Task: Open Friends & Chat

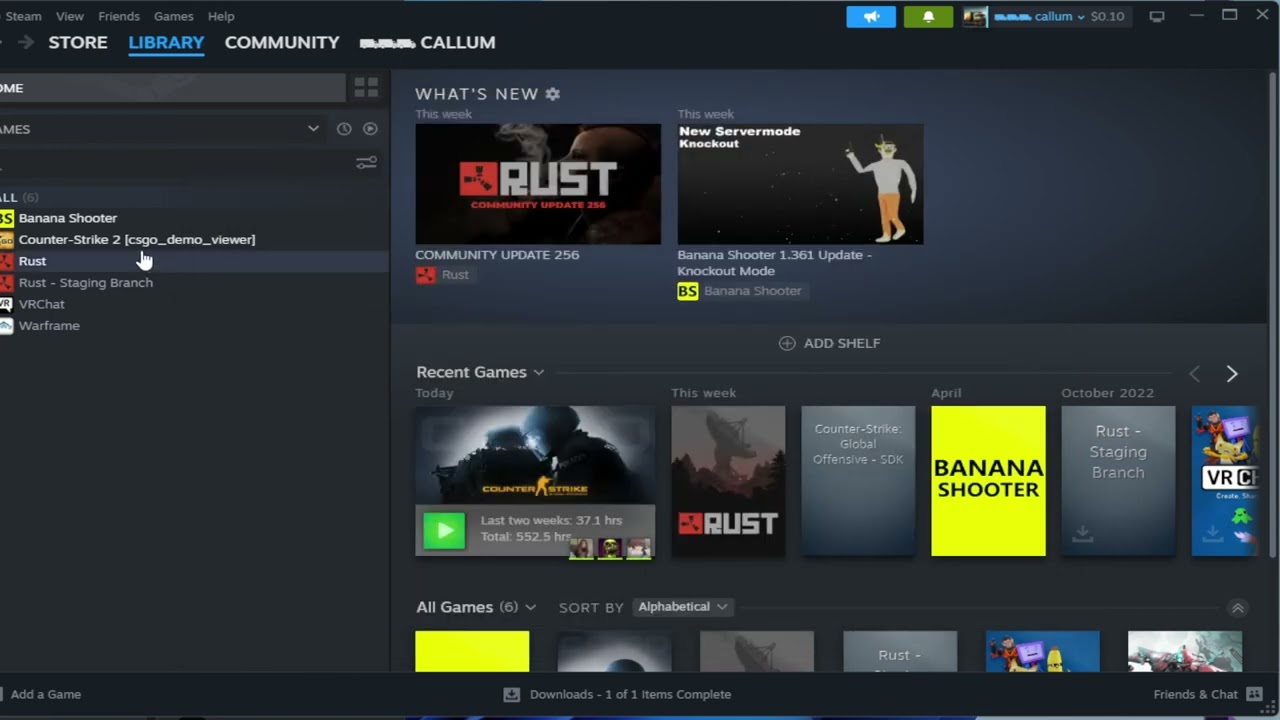Action: 1195,694
